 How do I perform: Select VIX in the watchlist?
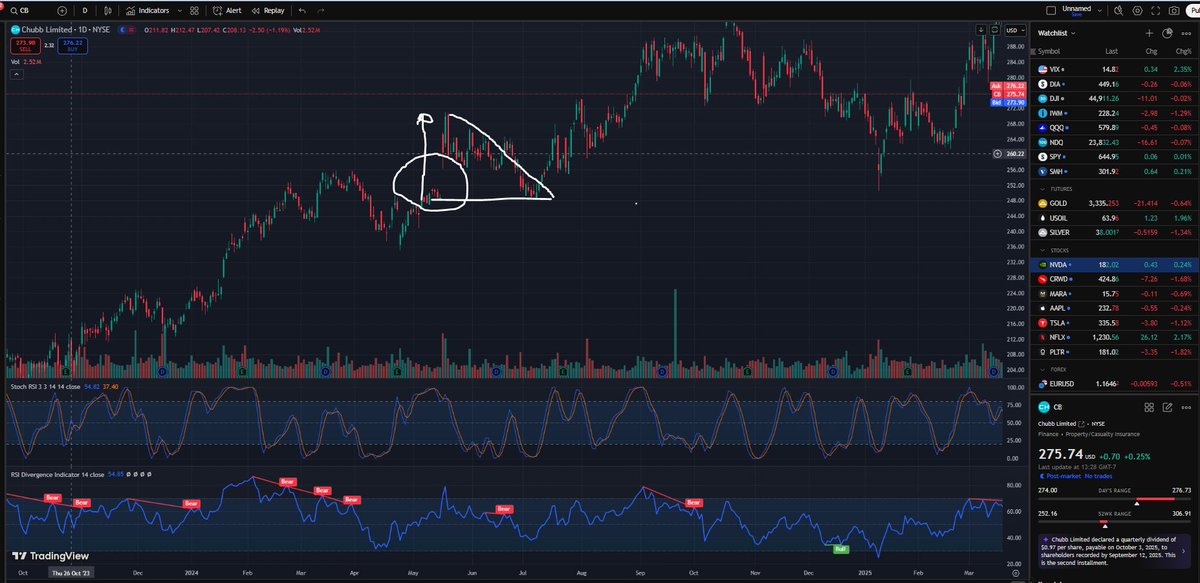click(1115, 69)
